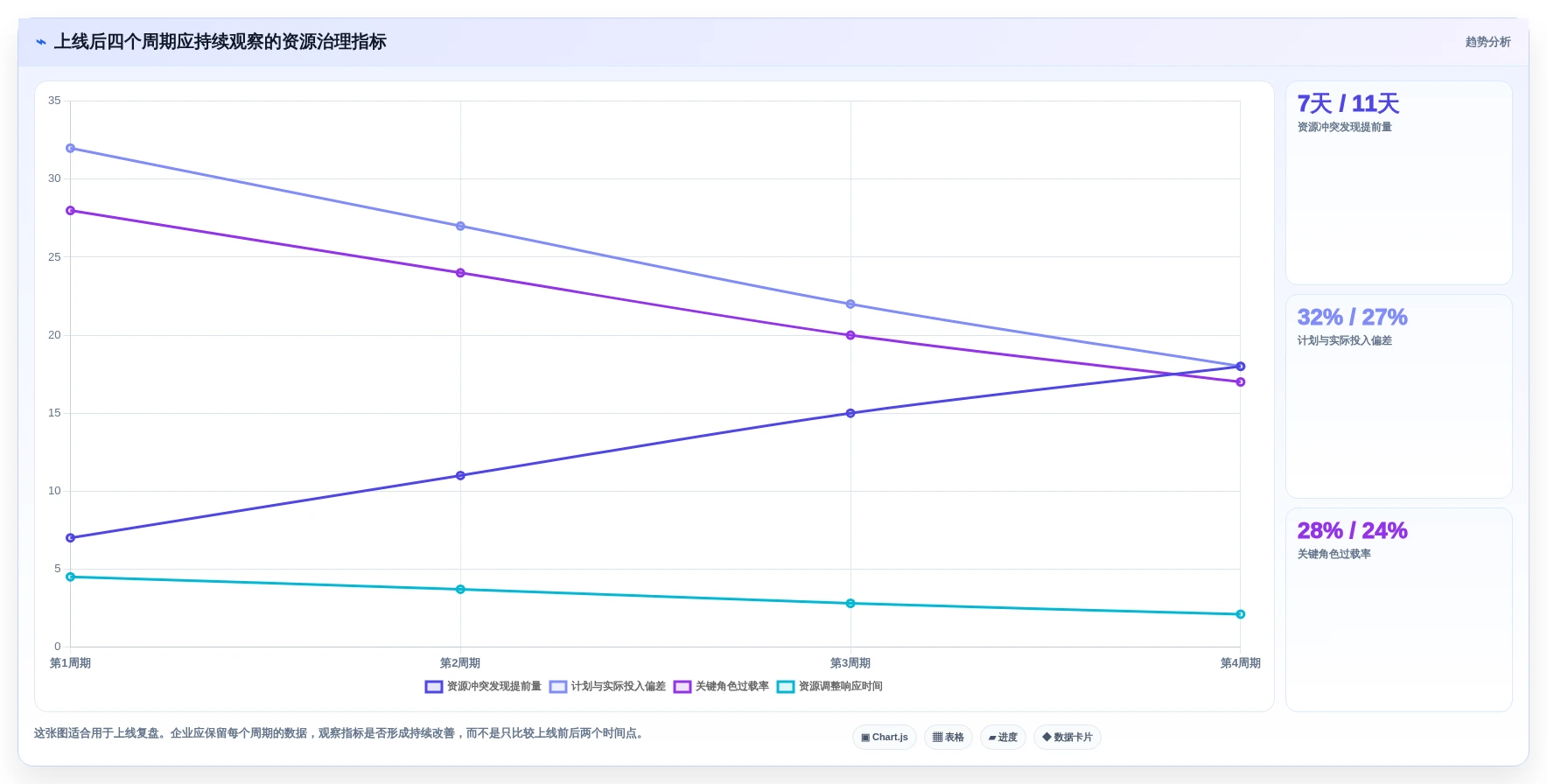
Task: Toggle 关键角色过载率 legend series
Action: tap(721, 687)
